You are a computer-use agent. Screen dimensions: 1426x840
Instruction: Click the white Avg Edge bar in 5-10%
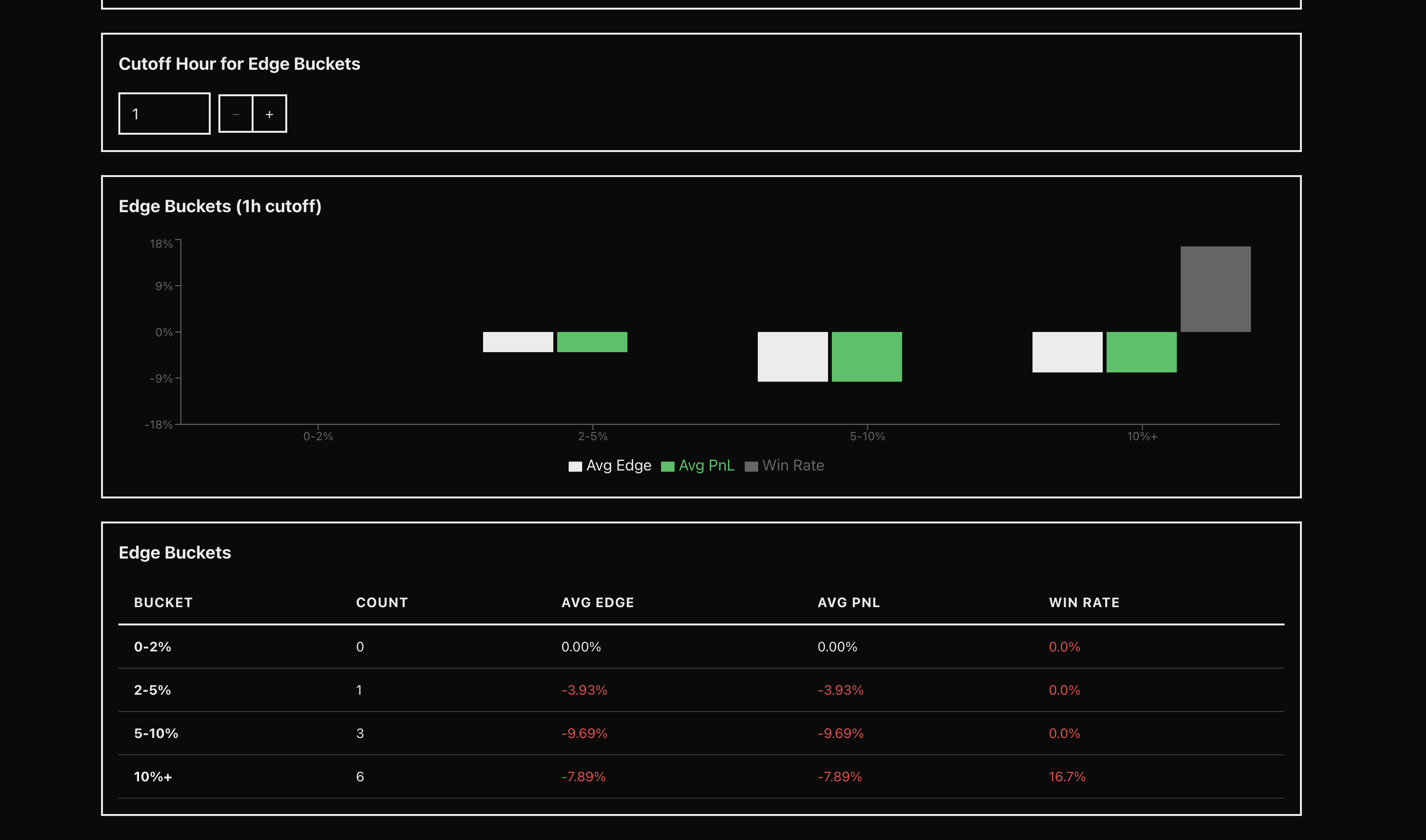[x=792, y=356]
